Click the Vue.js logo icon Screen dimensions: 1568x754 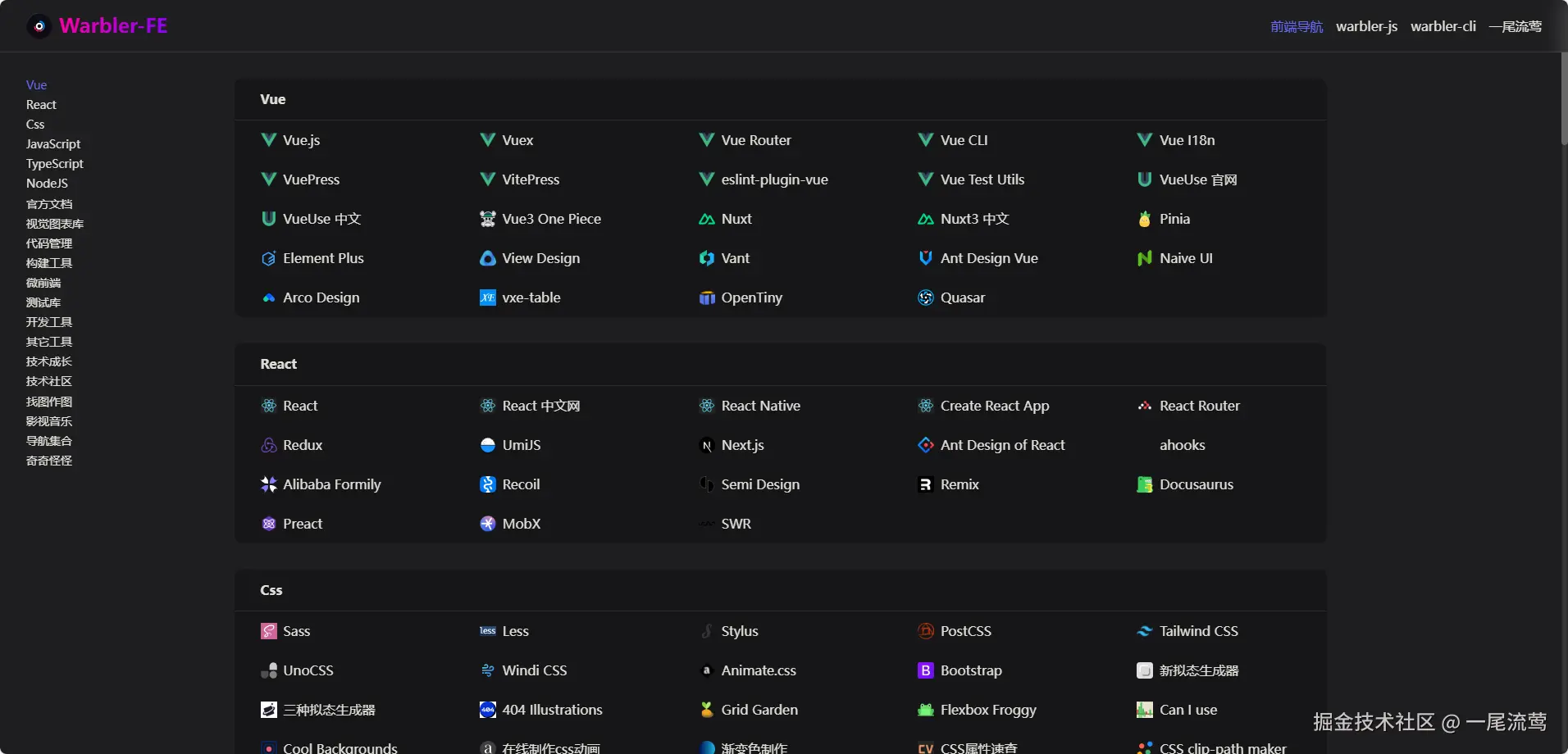click(x=268, y=140)
